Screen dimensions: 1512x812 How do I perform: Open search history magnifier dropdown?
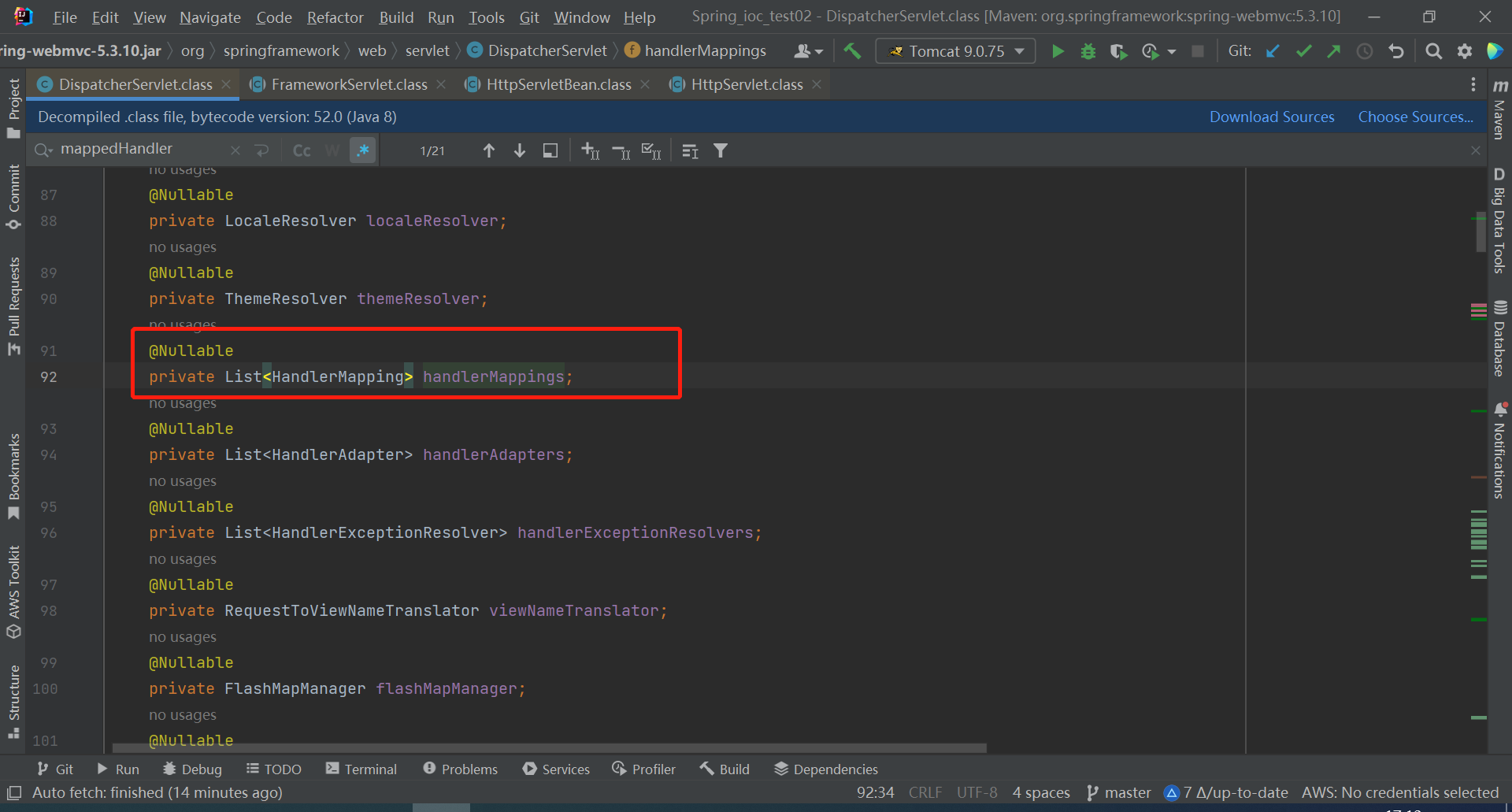[43, 150]
